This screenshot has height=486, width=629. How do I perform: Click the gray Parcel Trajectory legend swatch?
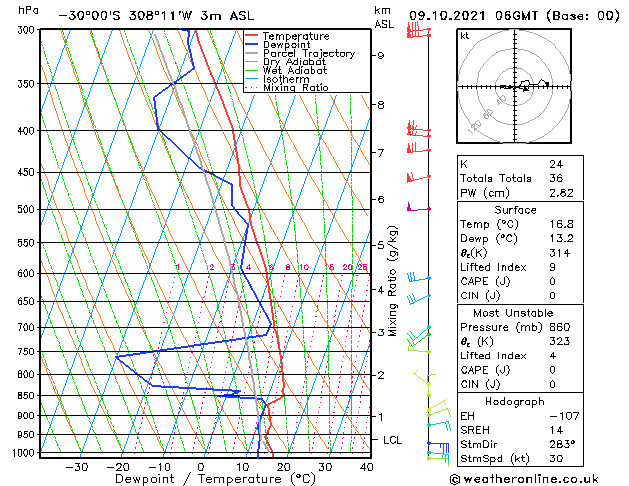coord(252,53)
